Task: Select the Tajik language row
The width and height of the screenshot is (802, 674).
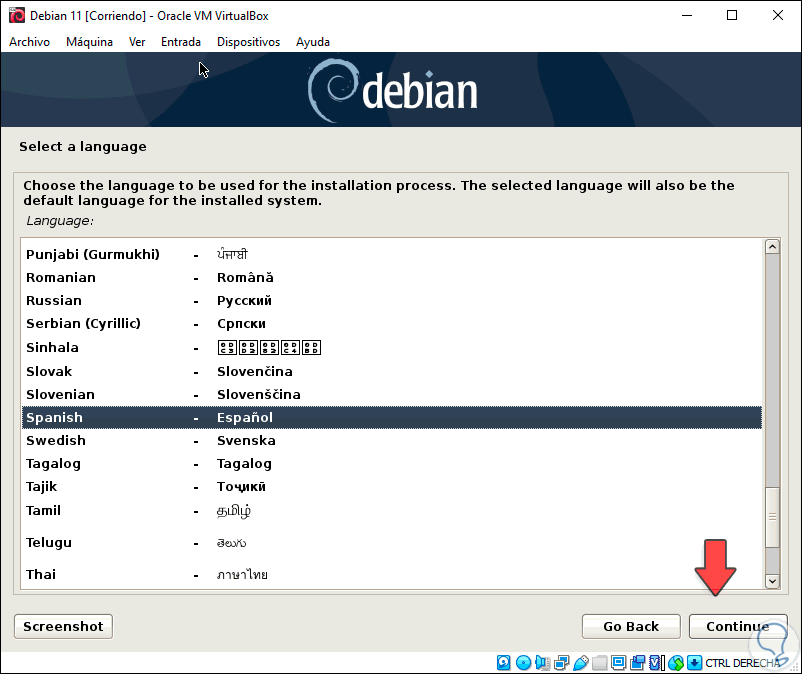Action: click(392, 486)
